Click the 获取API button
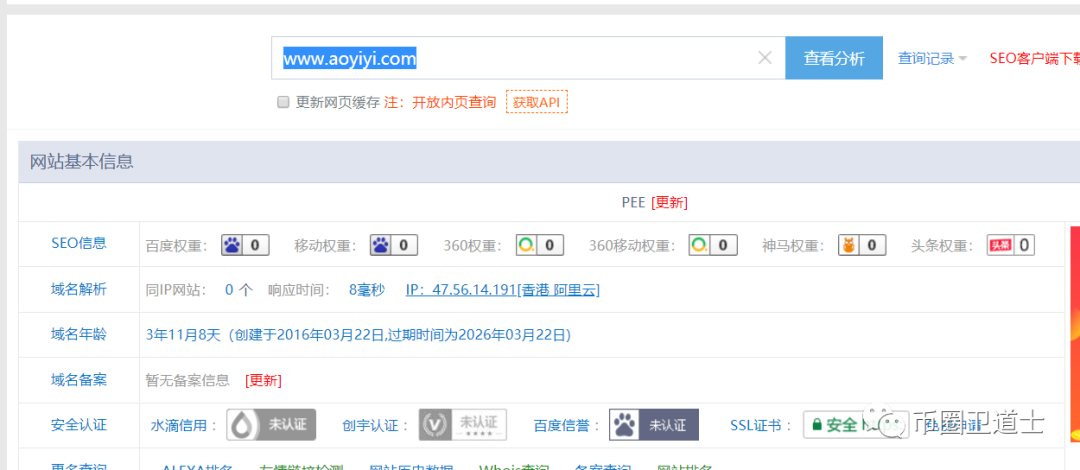 coord(537,102)
